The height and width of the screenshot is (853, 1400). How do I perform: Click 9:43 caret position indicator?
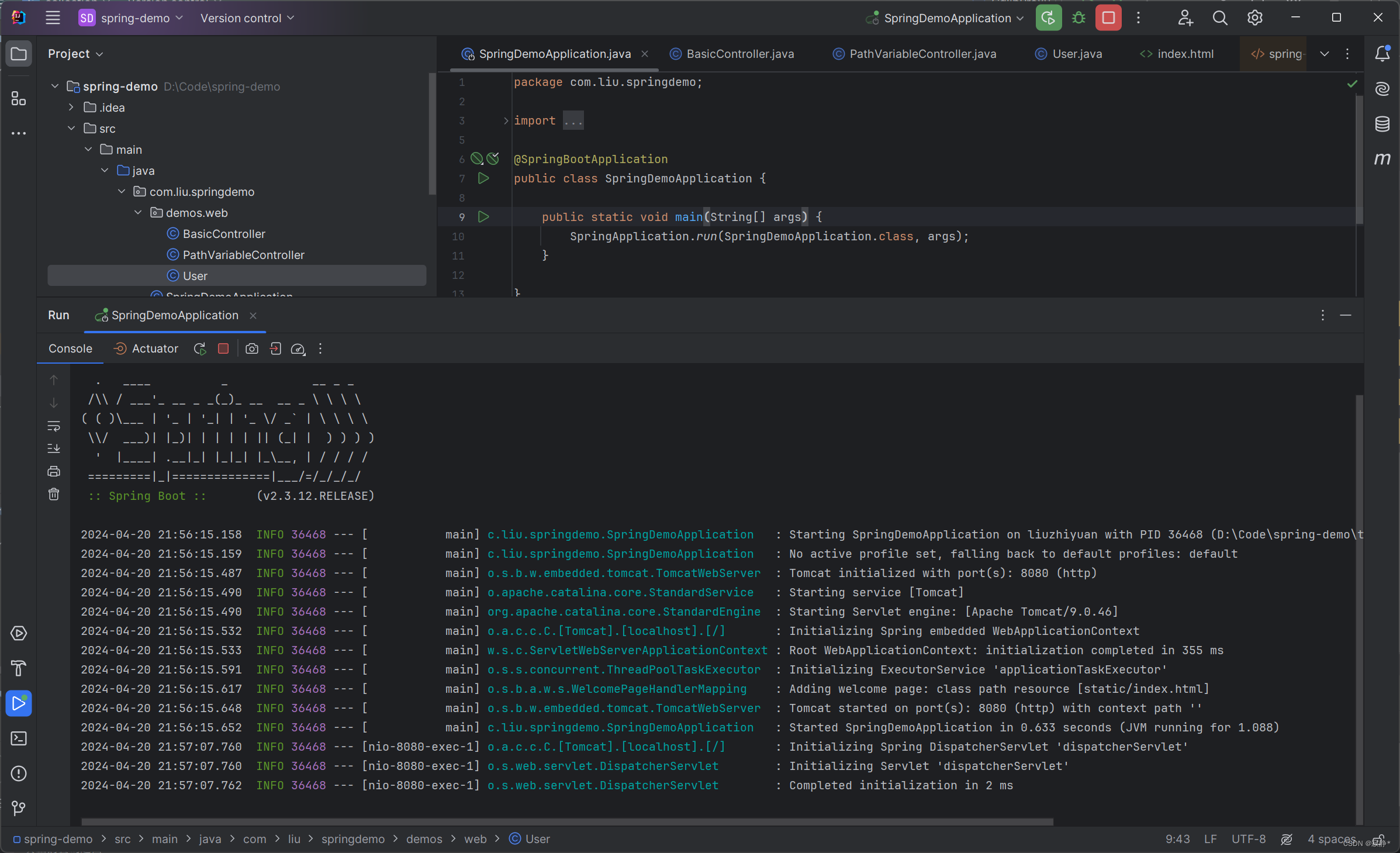pyautogui.click(x=1177, y=839)
